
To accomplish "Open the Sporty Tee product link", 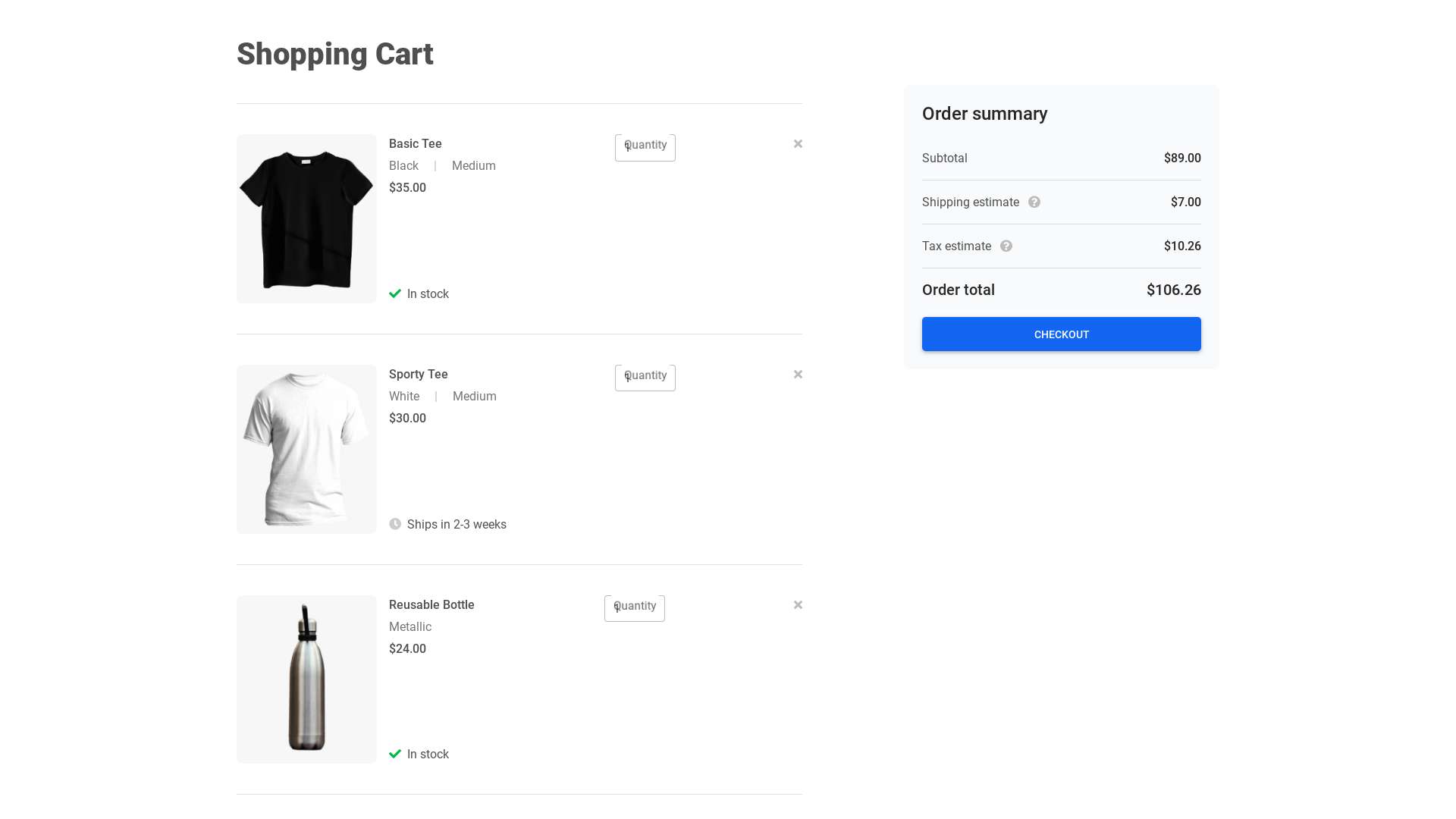I will 418,375.
